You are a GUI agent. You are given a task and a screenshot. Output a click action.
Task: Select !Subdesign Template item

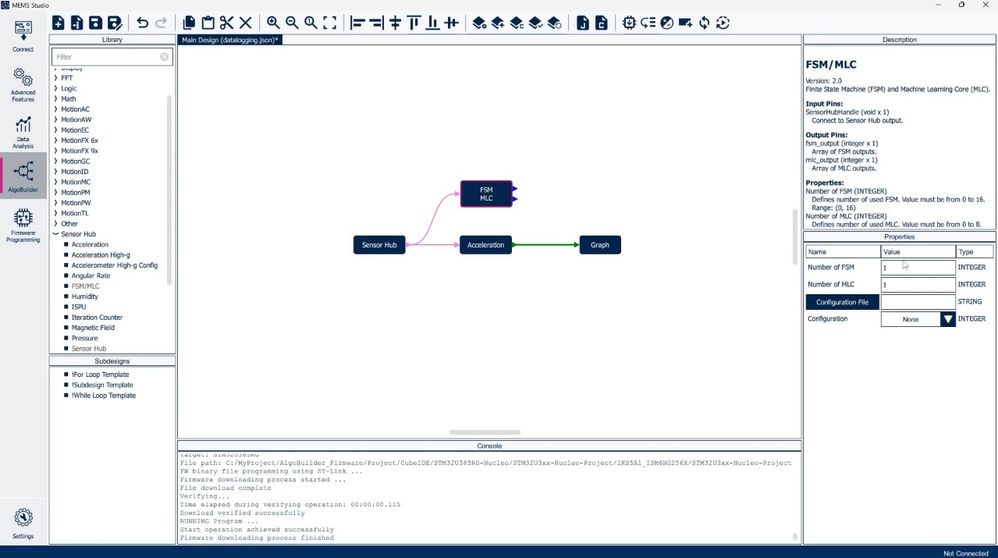[x=102, y=385]
